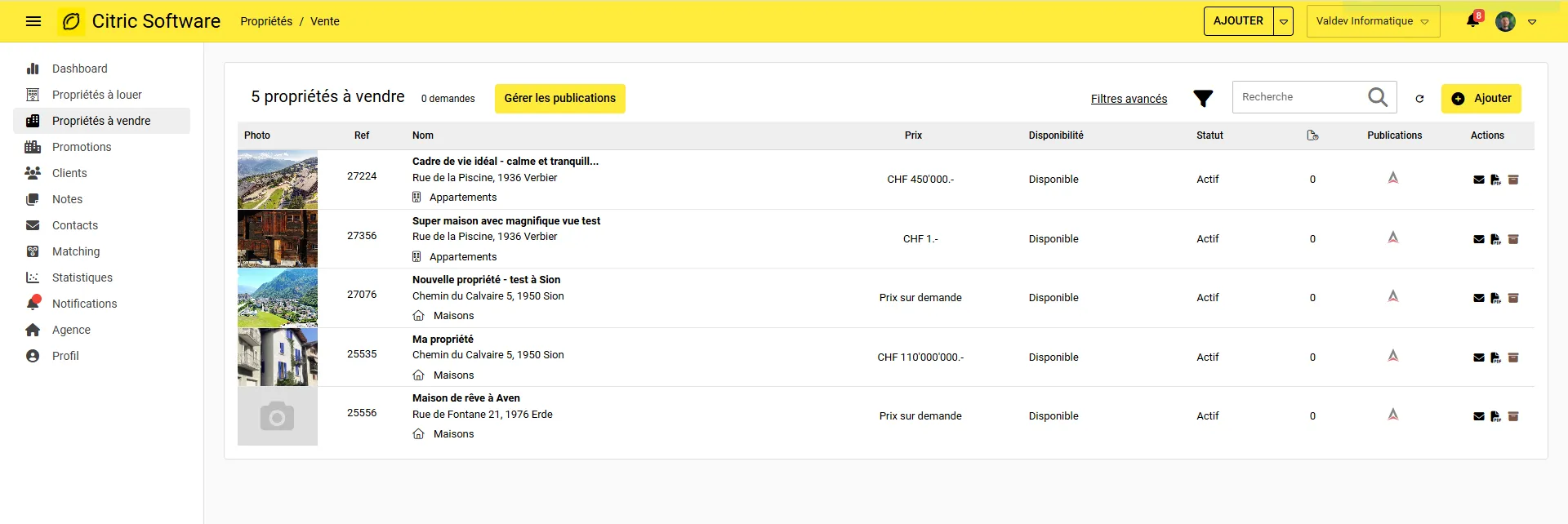Open thumbnail of property 27076

(x=278, y=298)
